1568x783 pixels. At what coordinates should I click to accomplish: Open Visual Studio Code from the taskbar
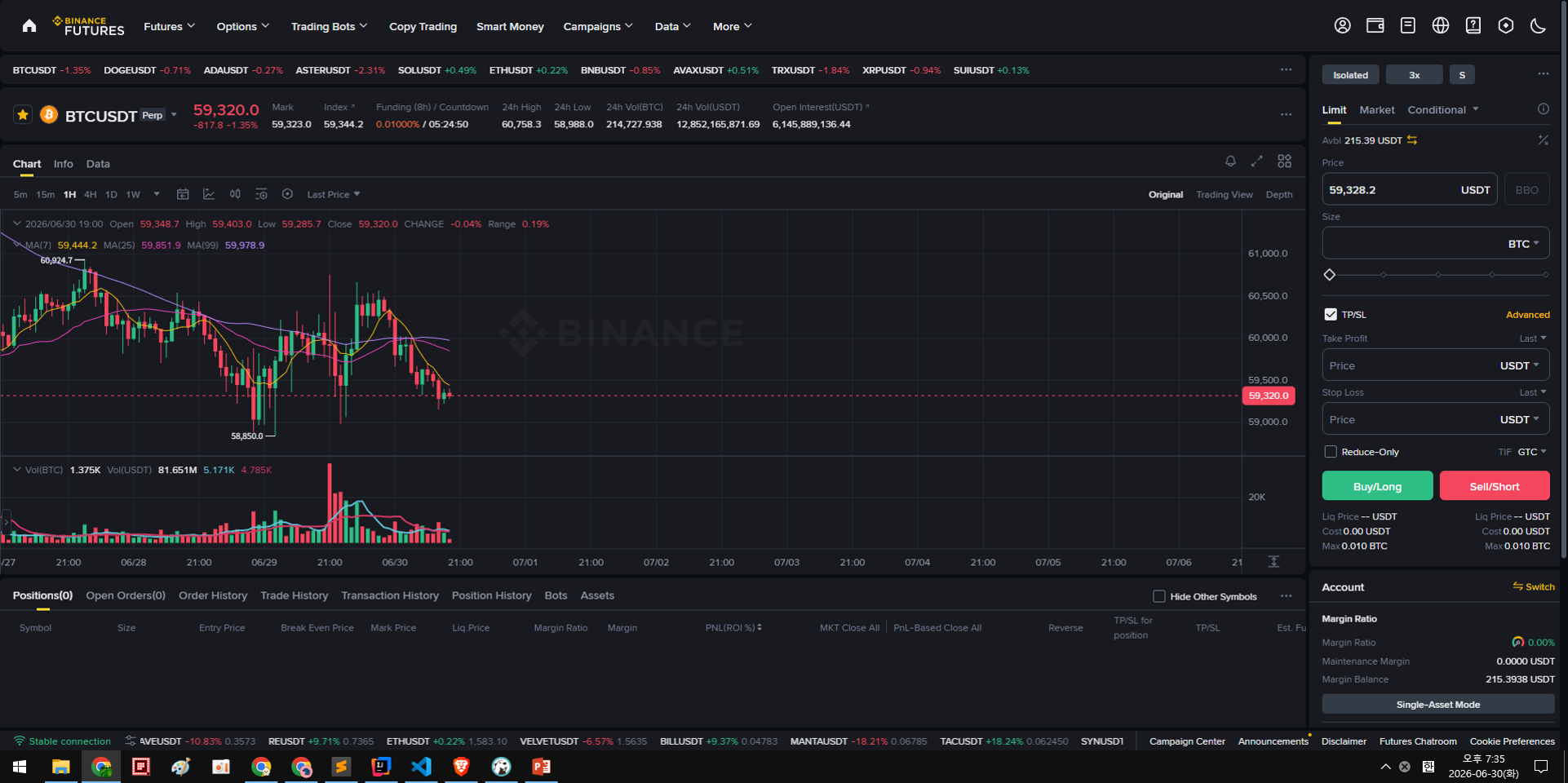click(x=421, y=767)
